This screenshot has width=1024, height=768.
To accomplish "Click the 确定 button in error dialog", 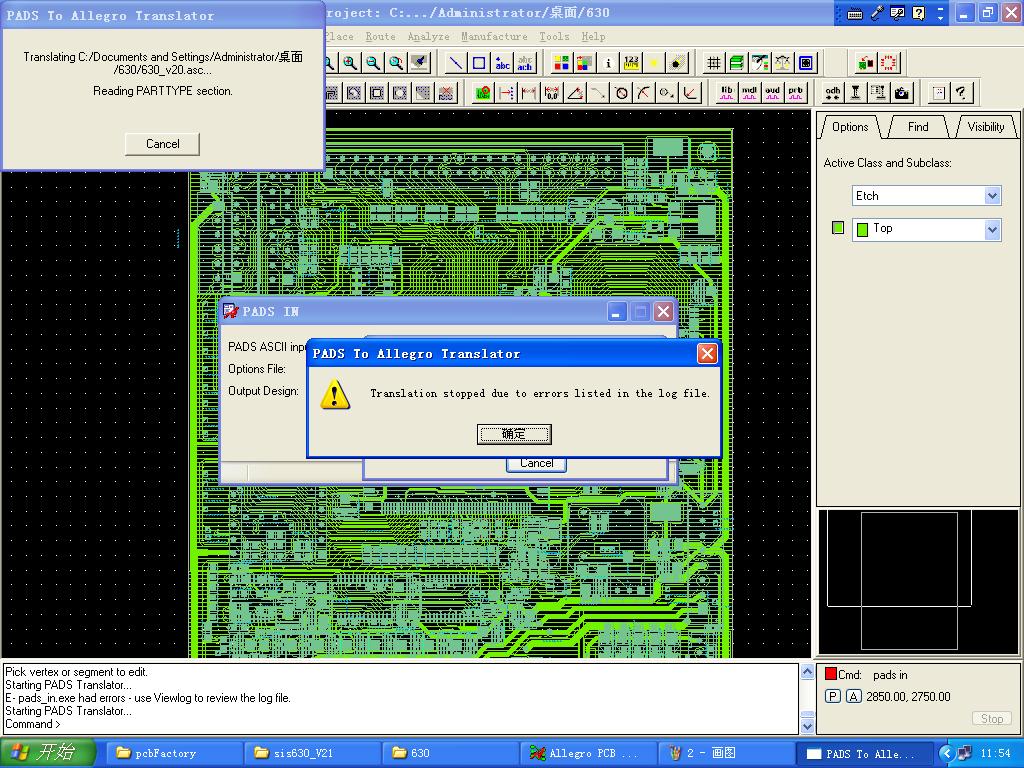I will 514,434.
